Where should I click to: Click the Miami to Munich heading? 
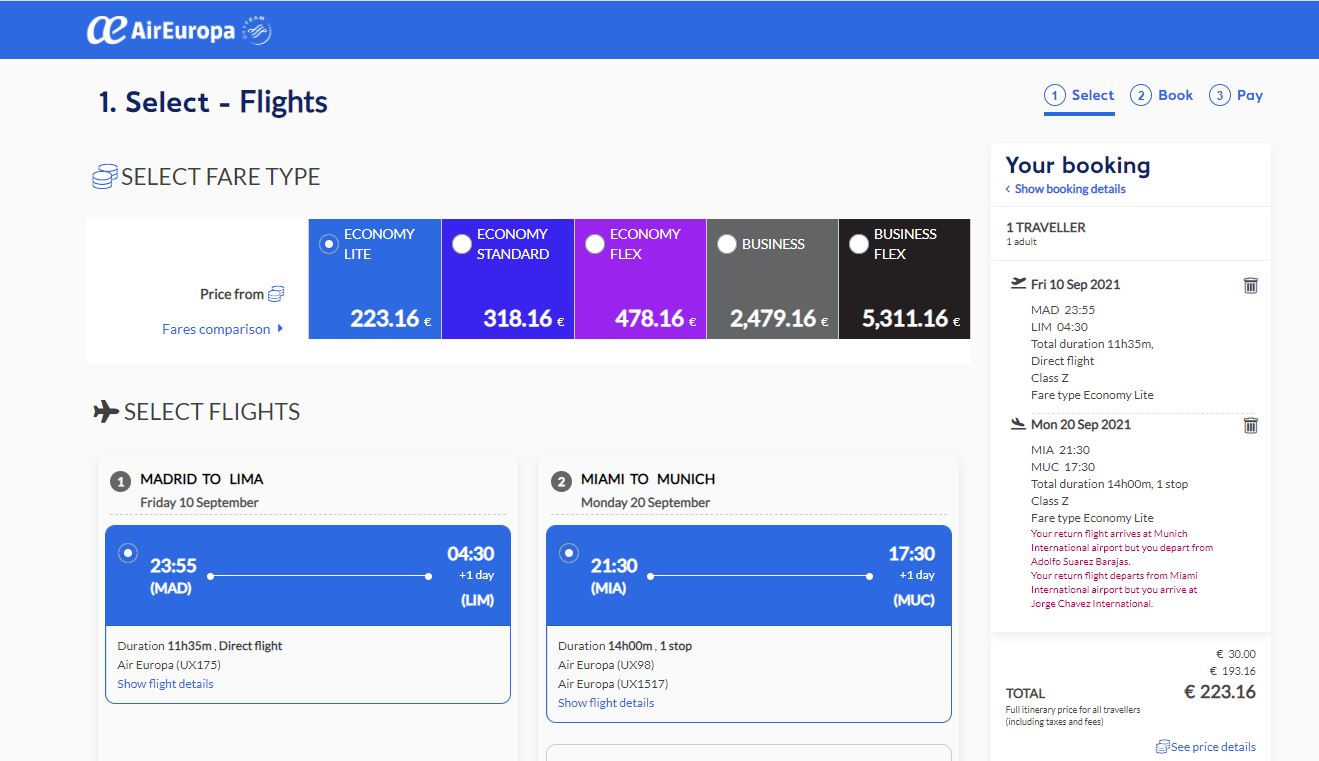(648, 479)
